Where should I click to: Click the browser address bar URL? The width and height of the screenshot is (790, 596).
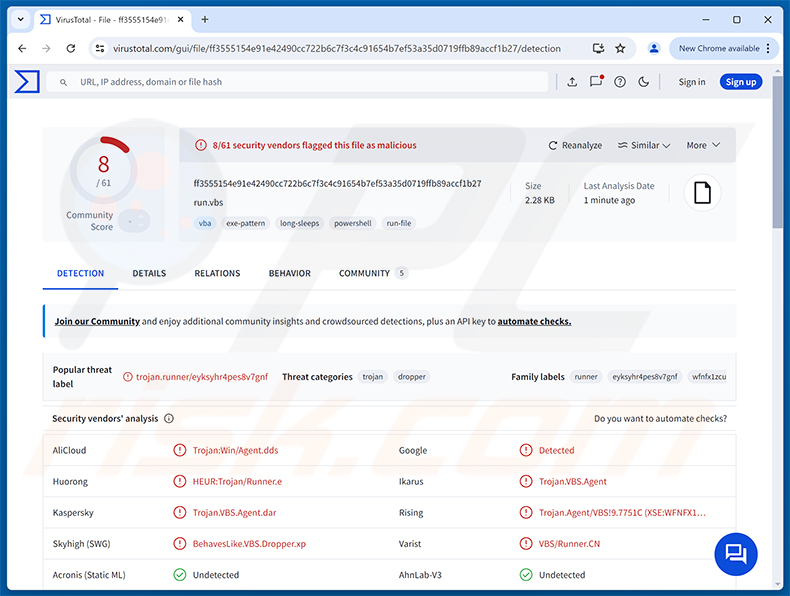coord(337,48)
